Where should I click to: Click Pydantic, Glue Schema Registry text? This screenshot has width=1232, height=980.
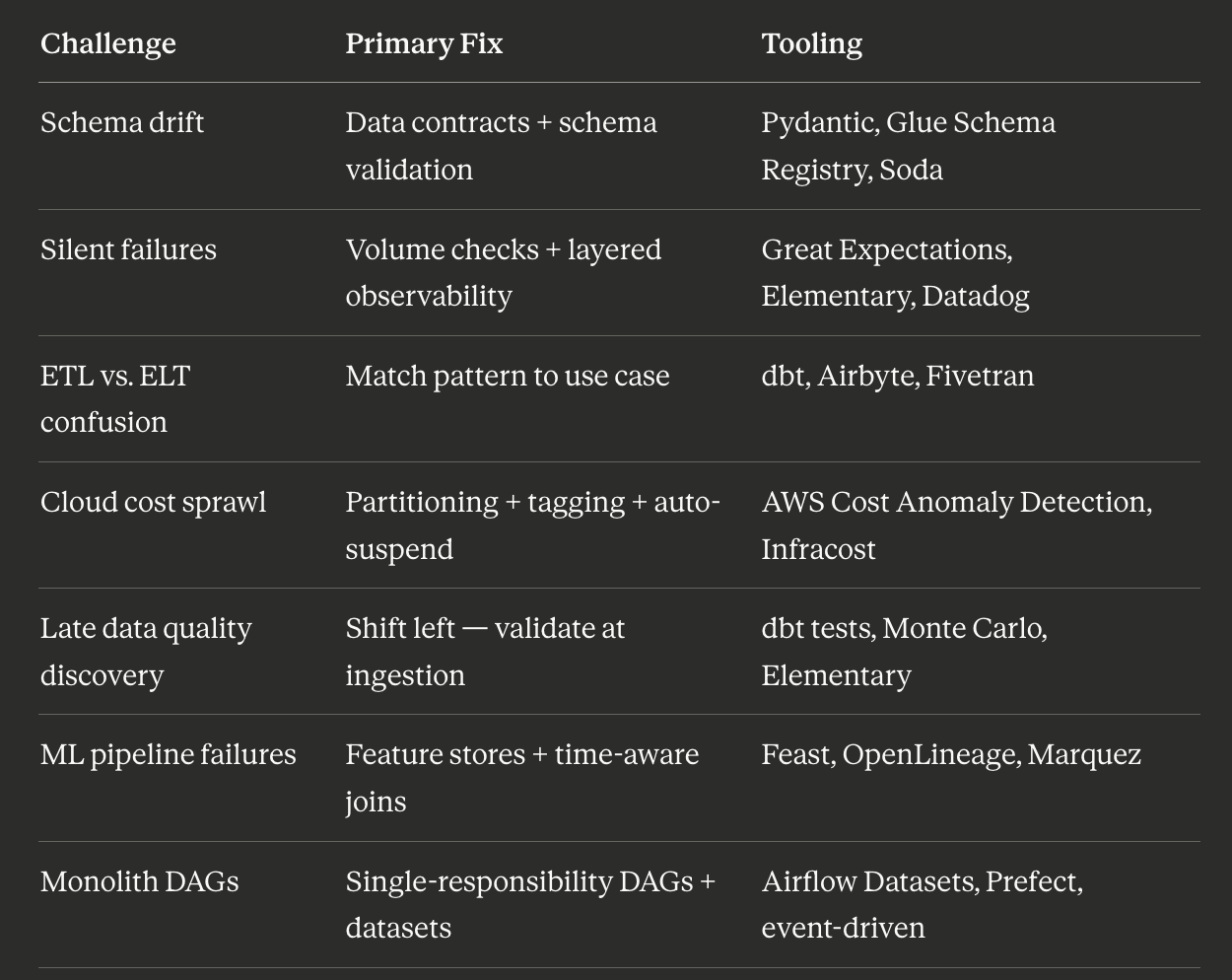(x=908, y=146)
